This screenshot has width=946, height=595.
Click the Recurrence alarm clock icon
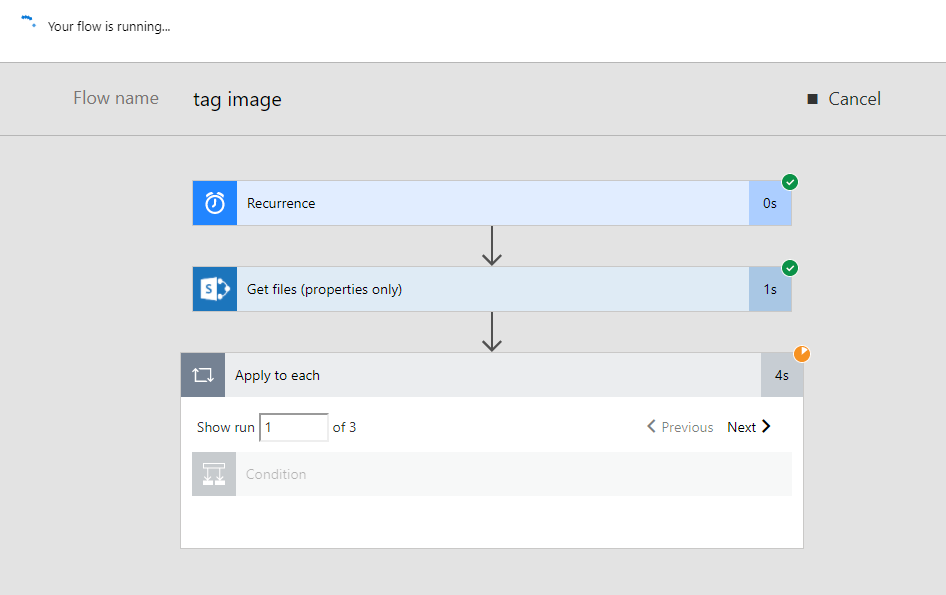(215, 203)
